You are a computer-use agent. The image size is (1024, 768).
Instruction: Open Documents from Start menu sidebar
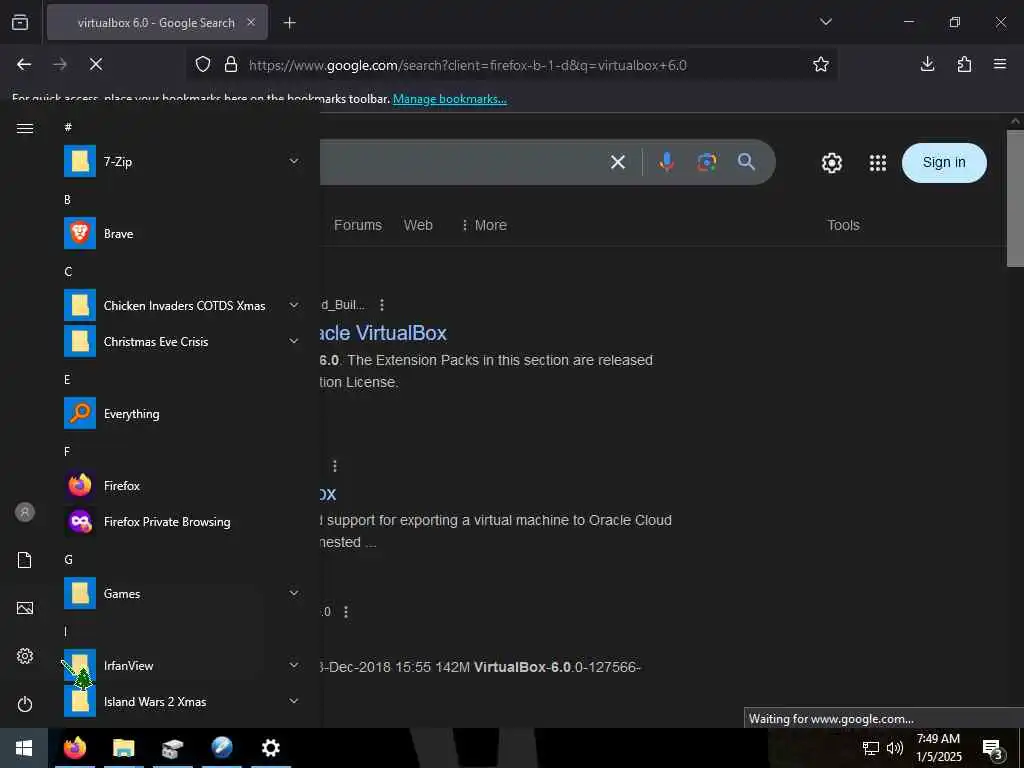25,560
